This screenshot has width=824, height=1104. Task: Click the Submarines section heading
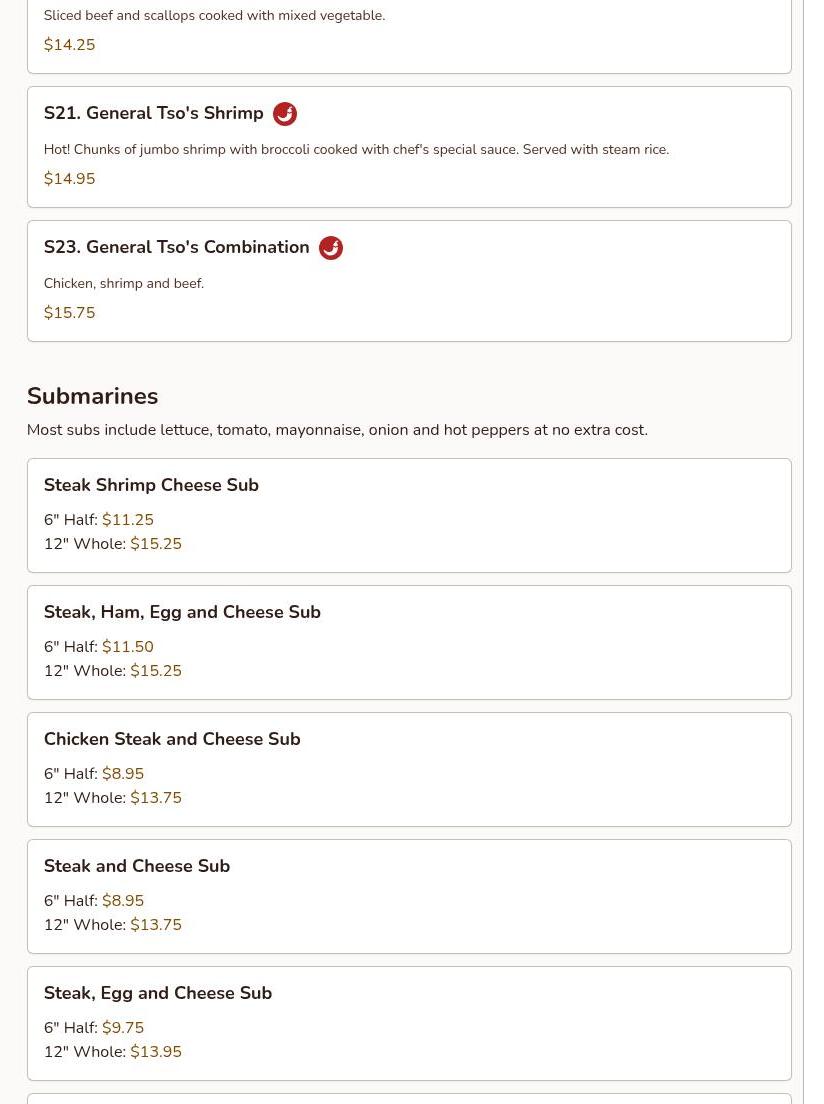(x=93, y=396)
